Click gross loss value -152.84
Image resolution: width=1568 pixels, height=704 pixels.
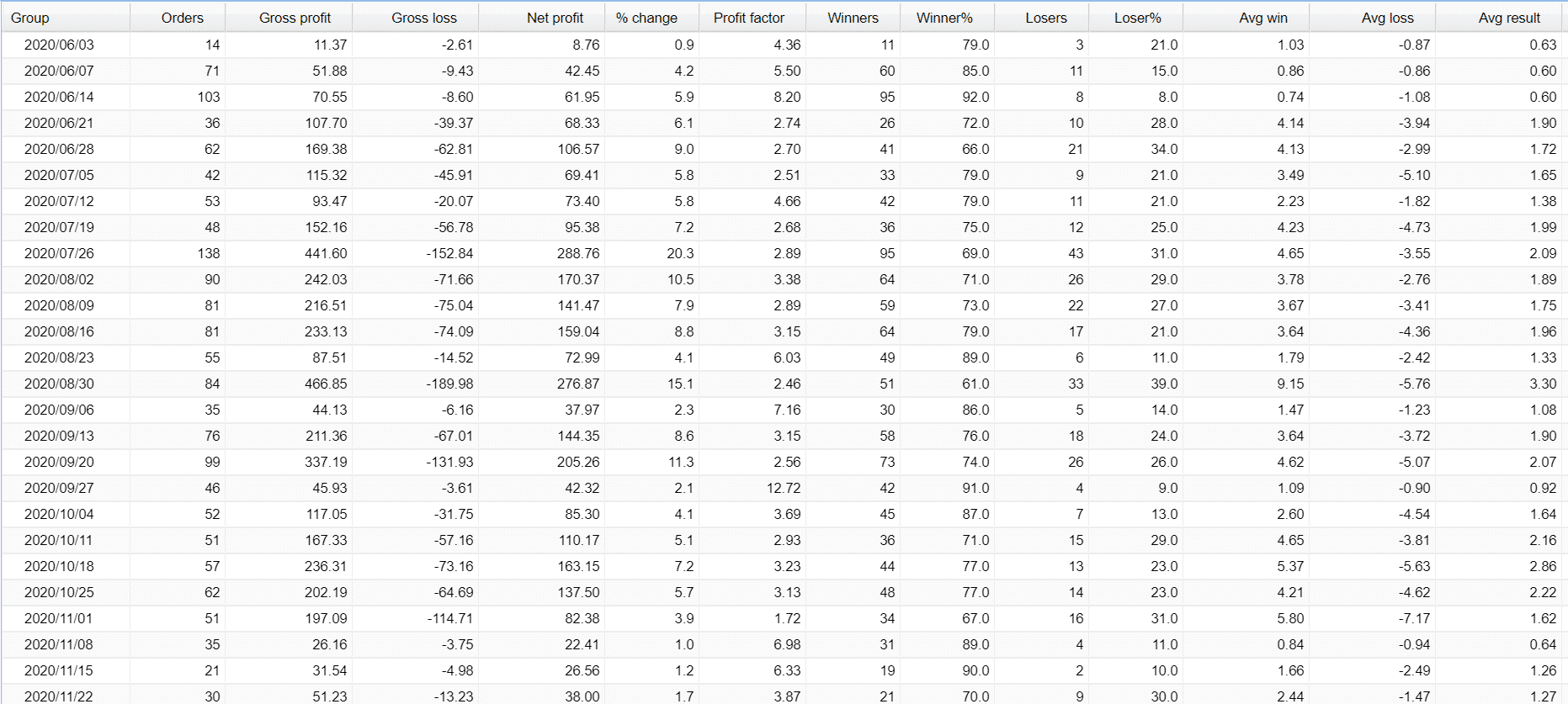[449, 253]
